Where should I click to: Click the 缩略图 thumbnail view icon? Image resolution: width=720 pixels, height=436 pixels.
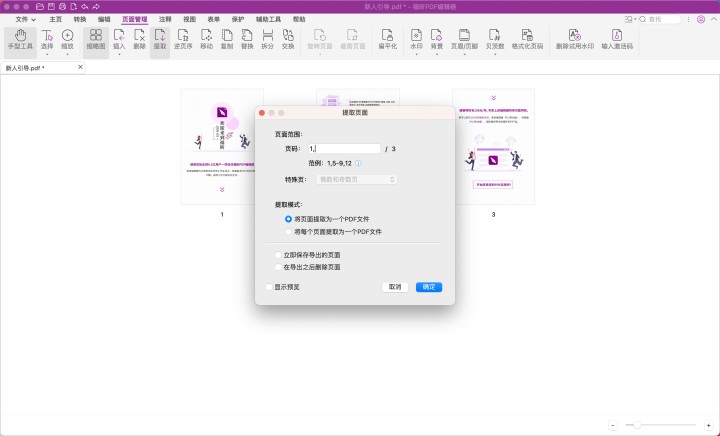pos(95,40)
